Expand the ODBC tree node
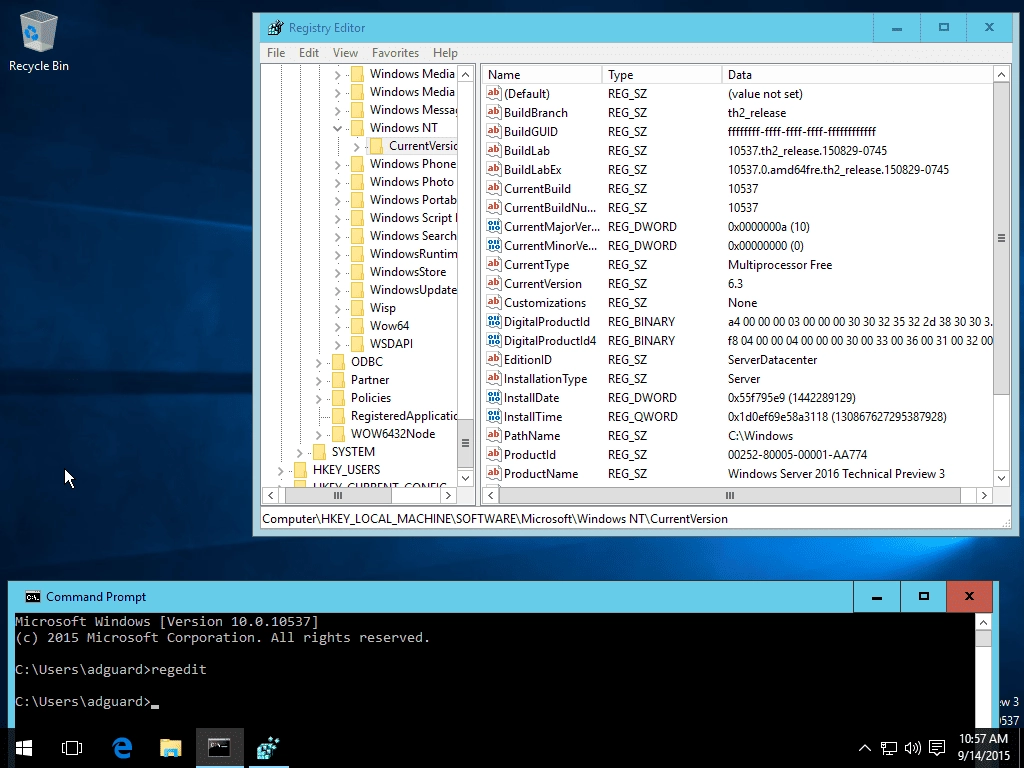This screenshot has width=1024, height=768. [319, 362]
